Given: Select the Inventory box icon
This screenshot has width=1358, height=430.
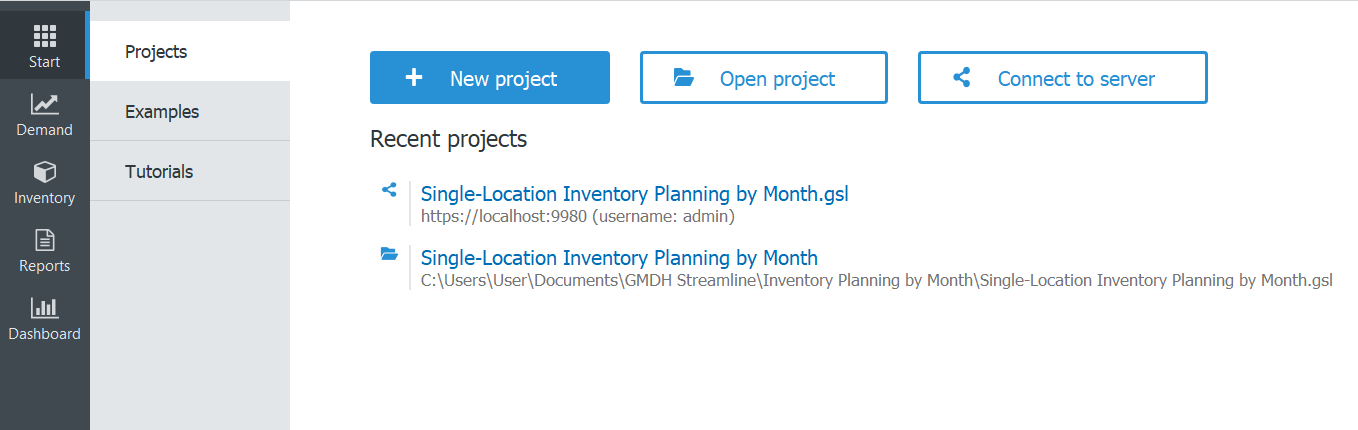Looking at the screenshot, I should [x=45, y=172].
